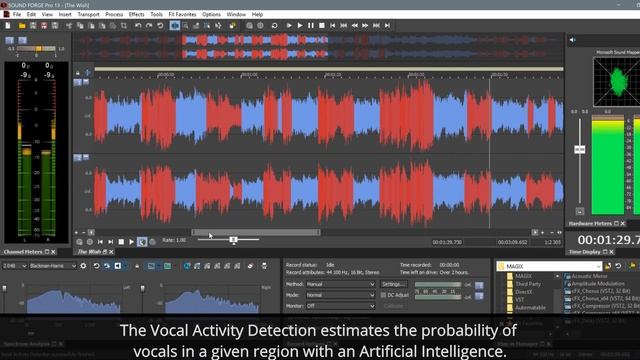Select the Third Party folder in tree

click(527, 284)
